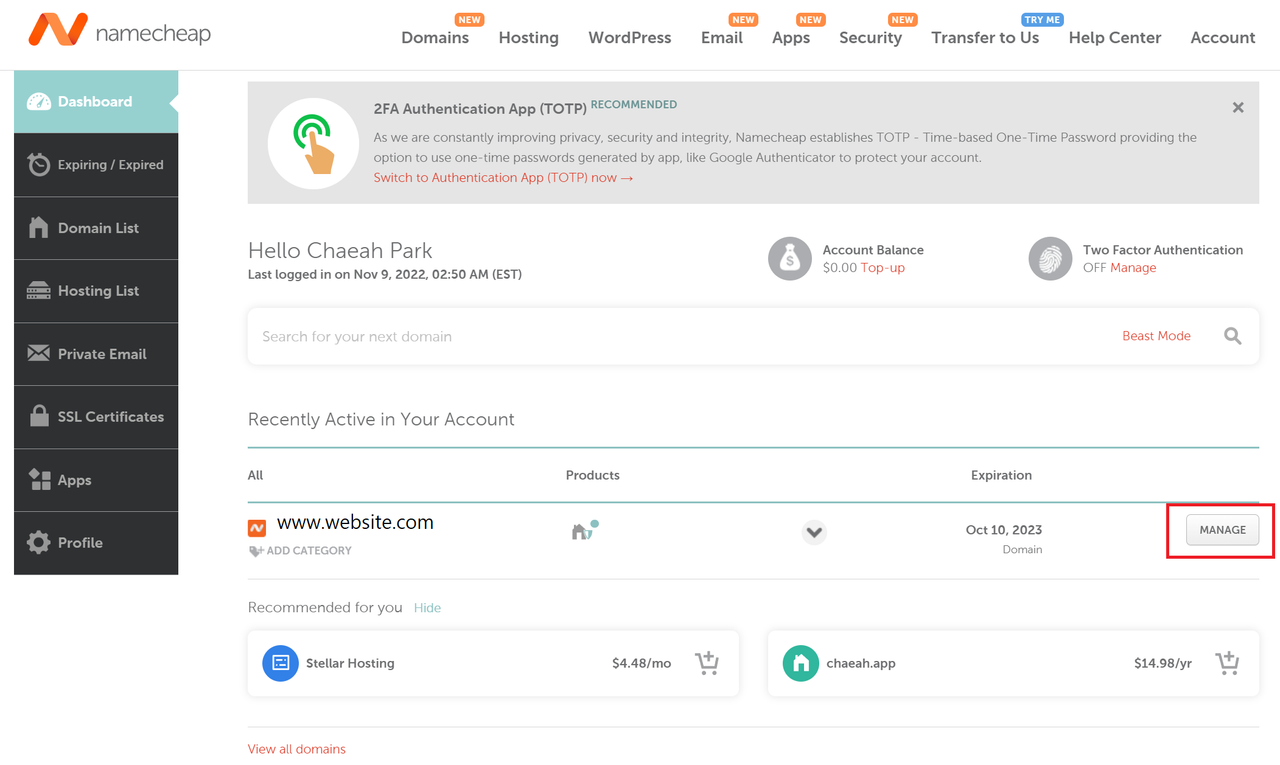
Task: Click the $4.48/mo price
Action: [641, 663]
